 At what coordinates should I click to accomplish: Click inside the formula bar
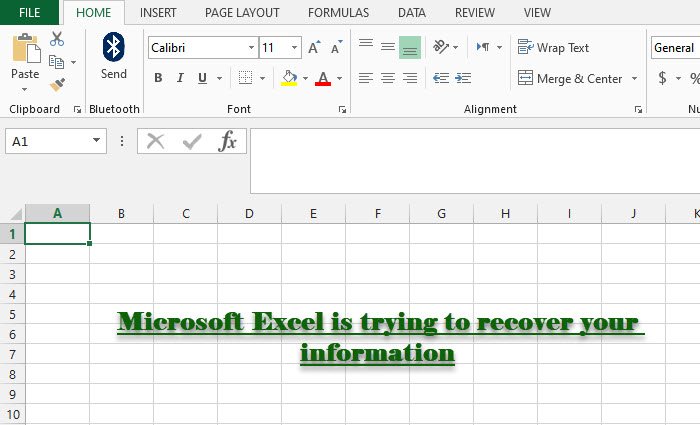(475, 161)
